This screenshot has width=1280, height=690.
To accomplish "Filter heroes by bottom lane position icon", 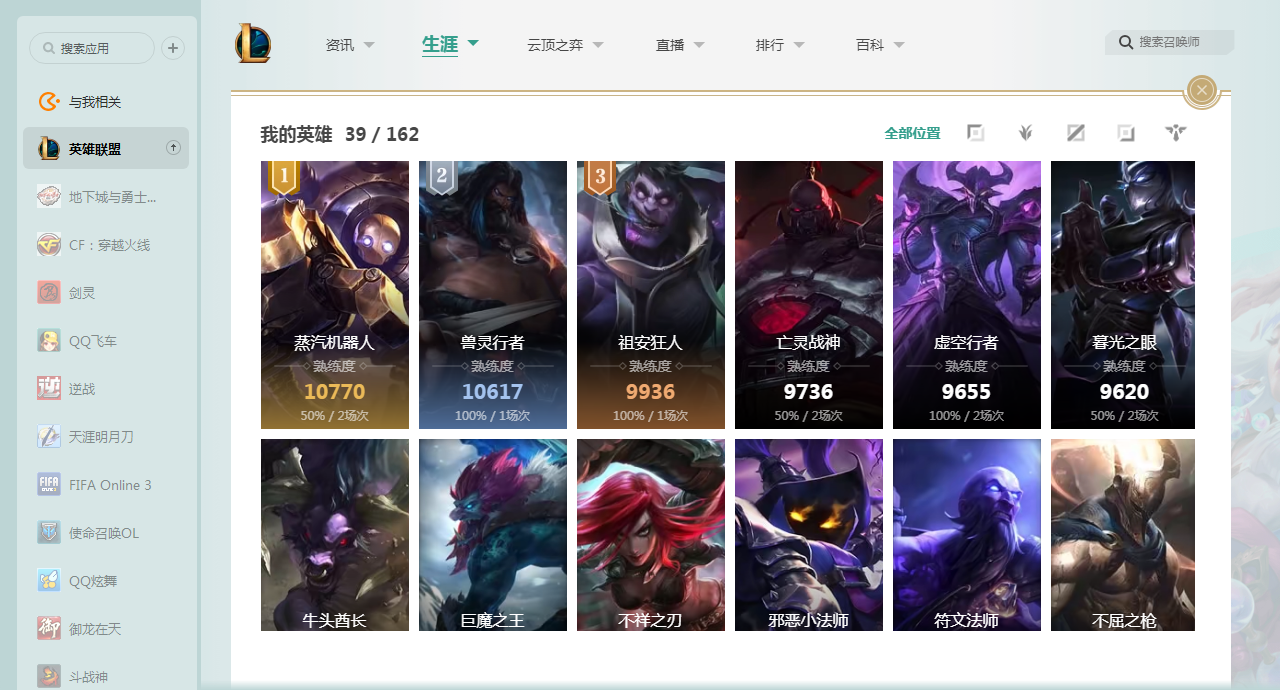I will (1126, 133).
